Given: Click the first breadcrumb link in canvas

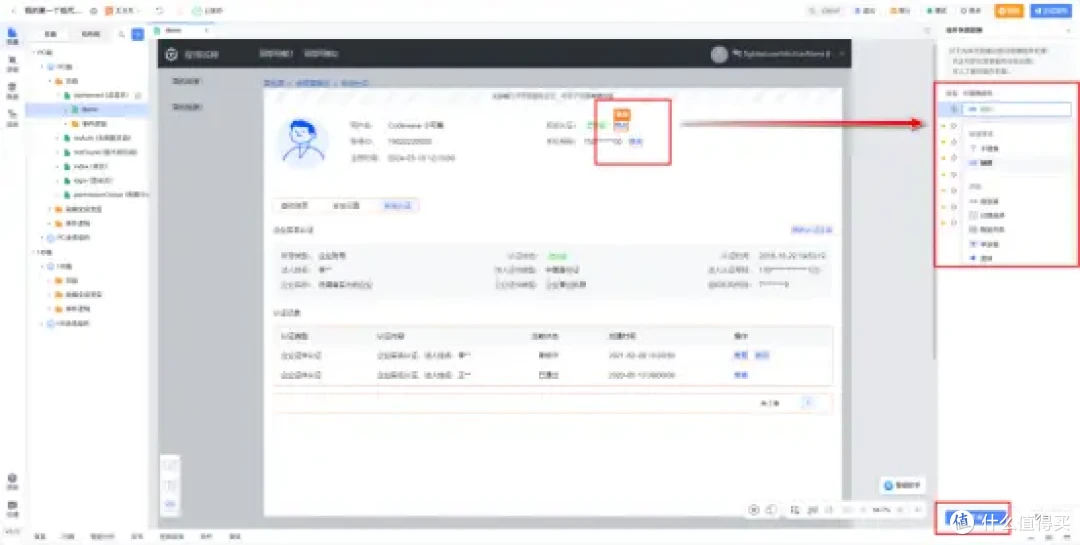Looking at the screenshot, I should click(x=273, y=83).
